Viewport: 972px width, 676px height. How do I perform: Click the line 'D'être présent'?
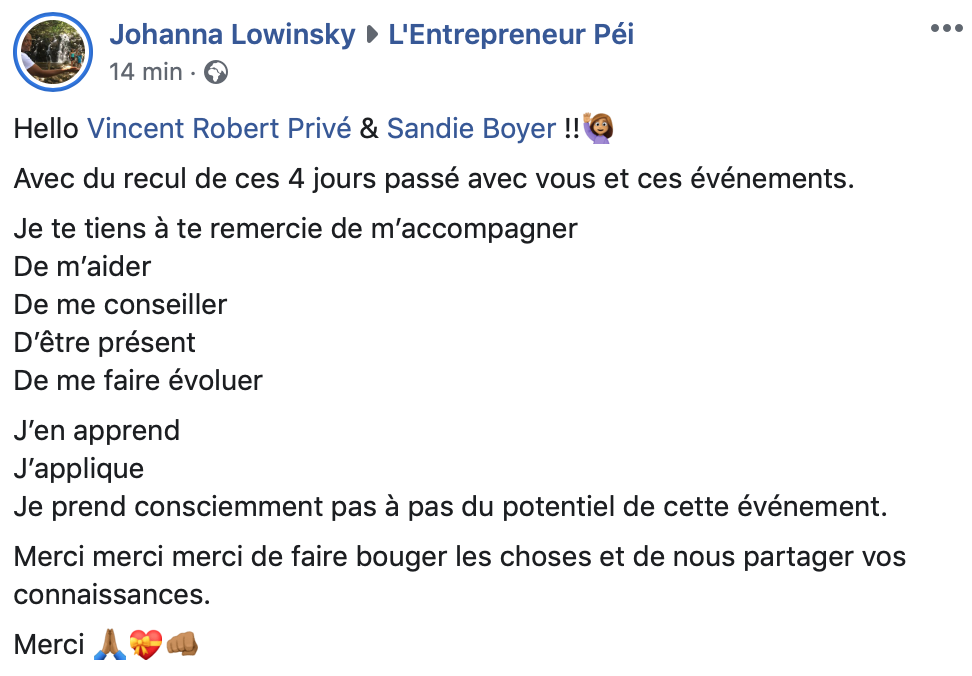coord(105,342)
